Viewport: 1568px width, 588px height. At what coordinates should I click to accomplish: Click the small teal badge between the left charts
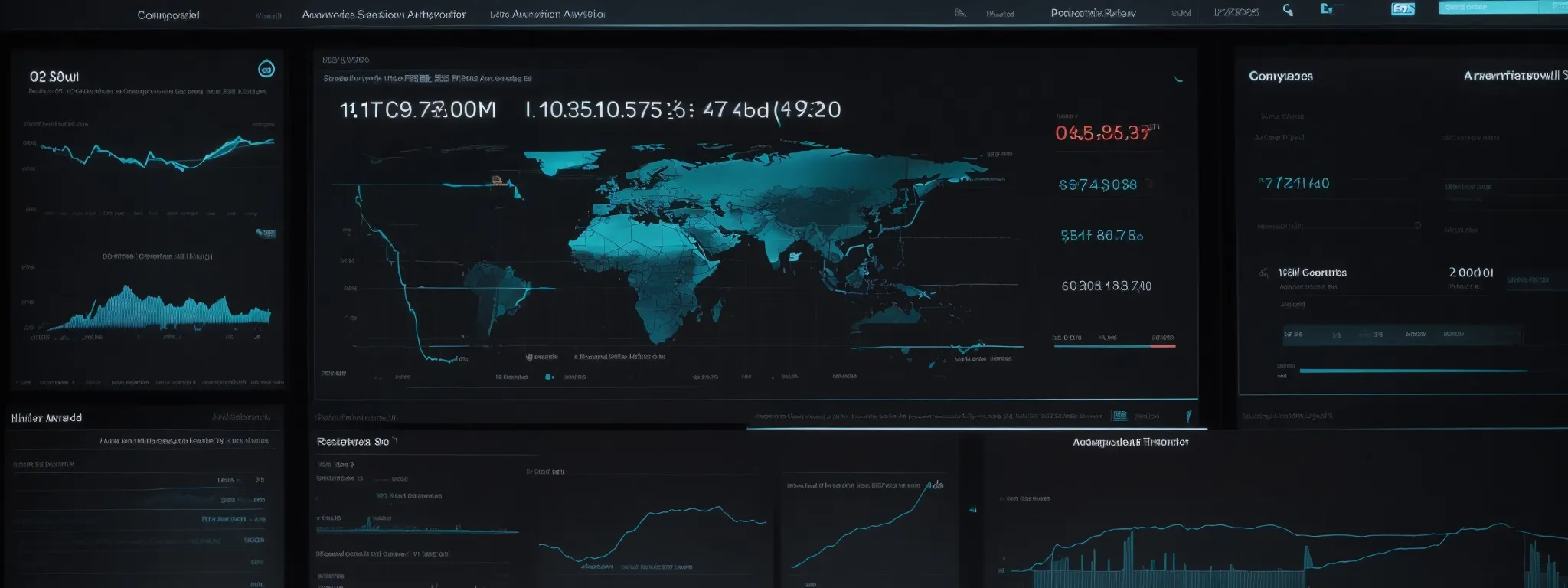point(266,233)
